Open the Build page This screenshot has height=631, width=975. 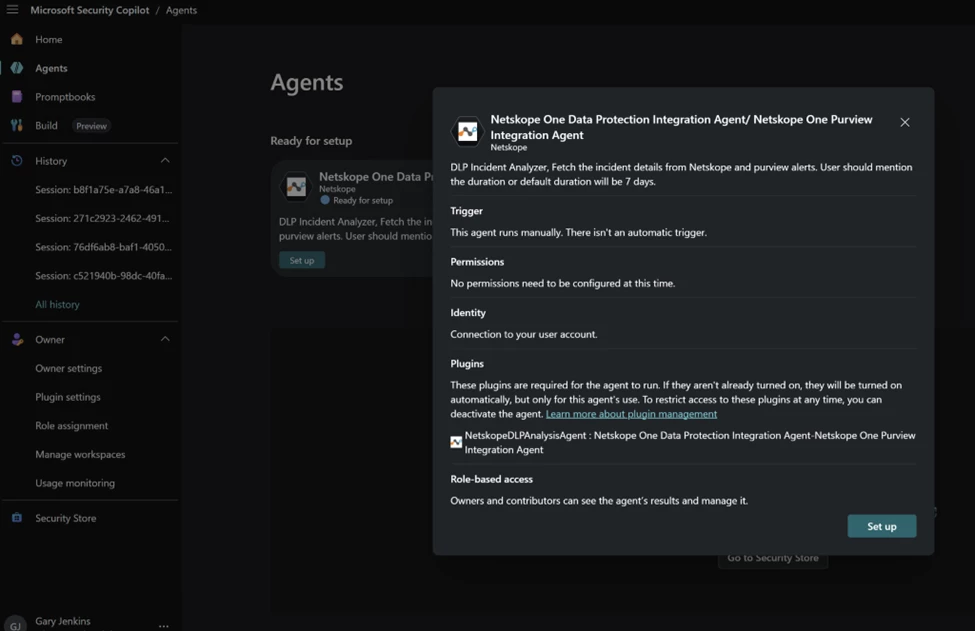tap(46, 125)
